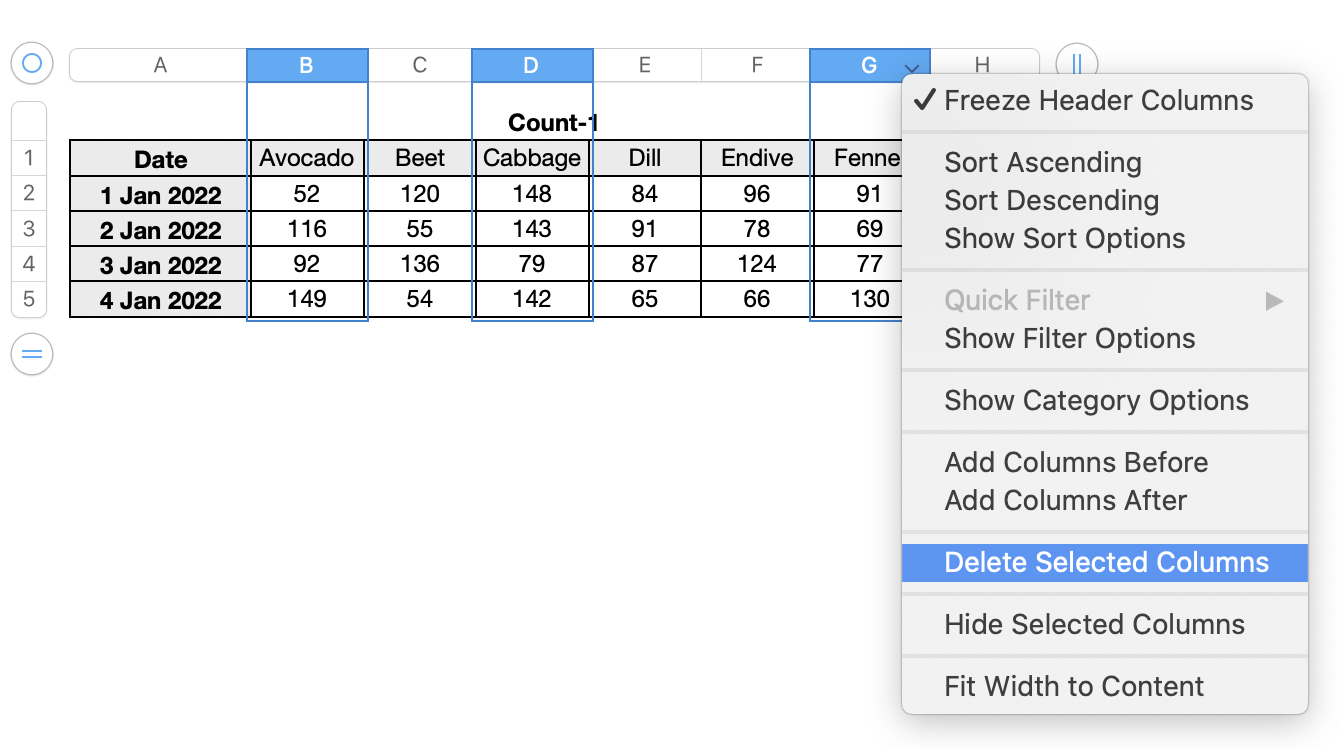
Task: Click Delete Selected Columns
Action: (x=1105, y=563)
